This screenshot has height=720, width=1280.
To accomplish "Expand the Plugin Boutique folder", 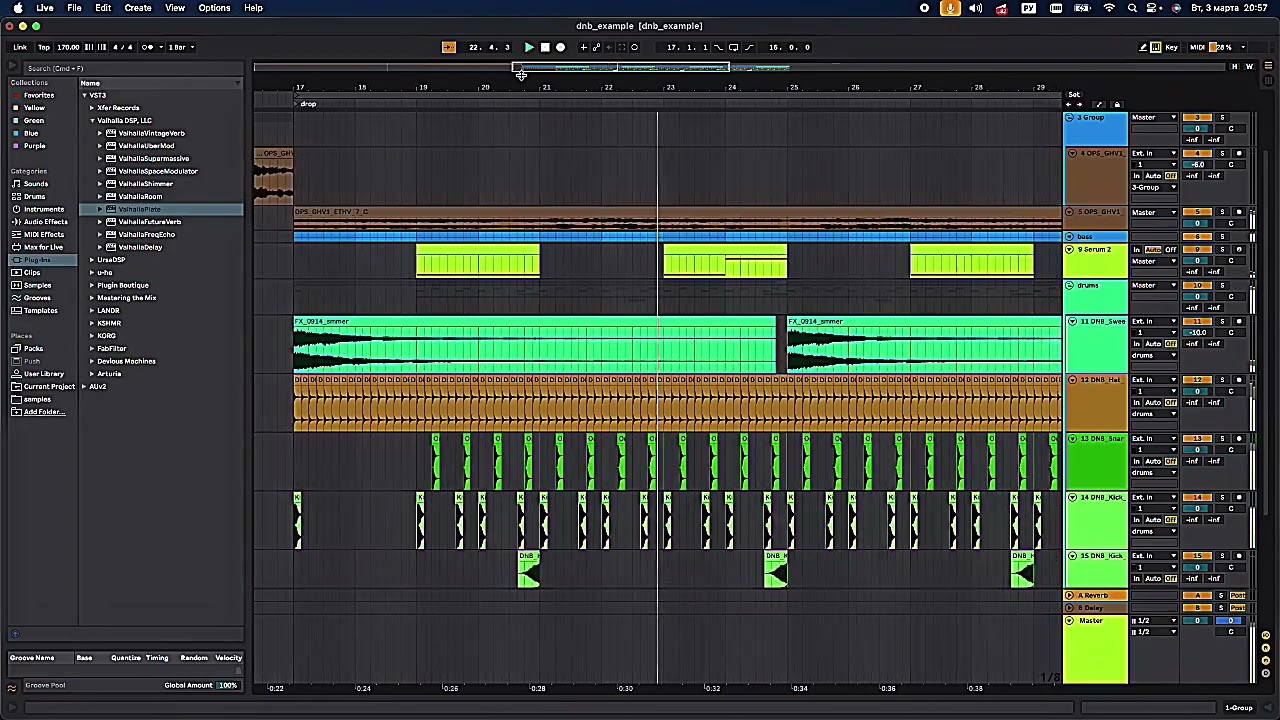I will [92, 285].
